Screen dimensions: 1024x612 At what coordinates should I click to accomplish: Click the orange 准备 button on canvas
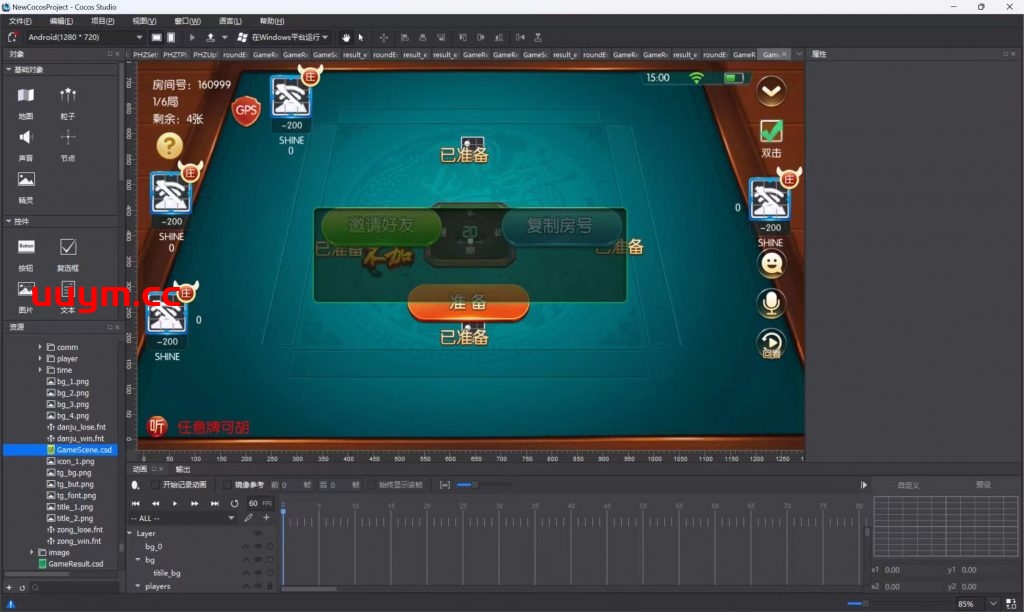click(x=467, y=302)
